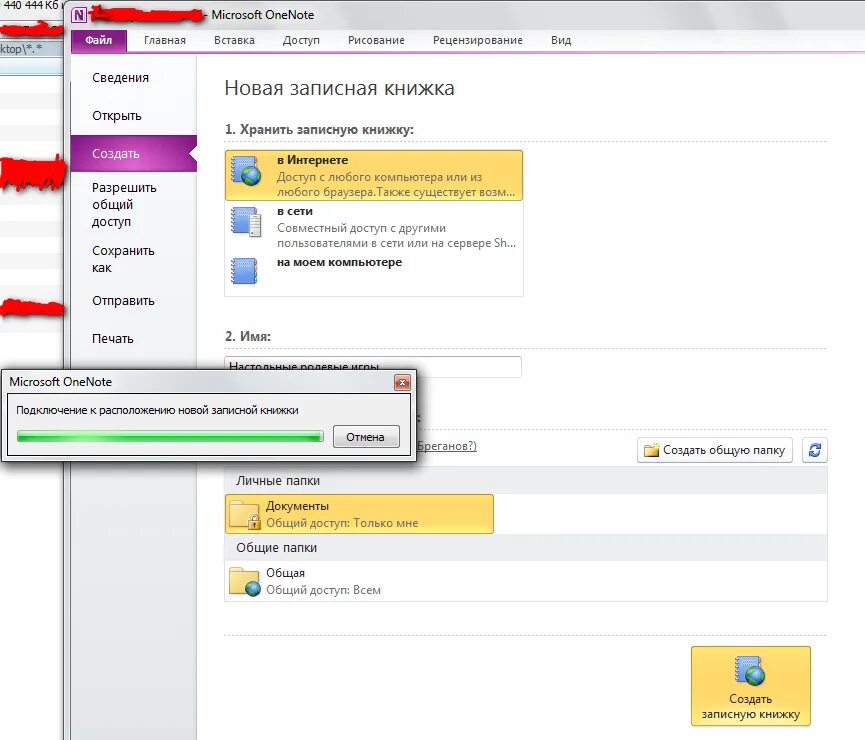Viewport: 865px width, 740px height.
Task: Click the refresh folders icon button
Action: pos(815,450)
